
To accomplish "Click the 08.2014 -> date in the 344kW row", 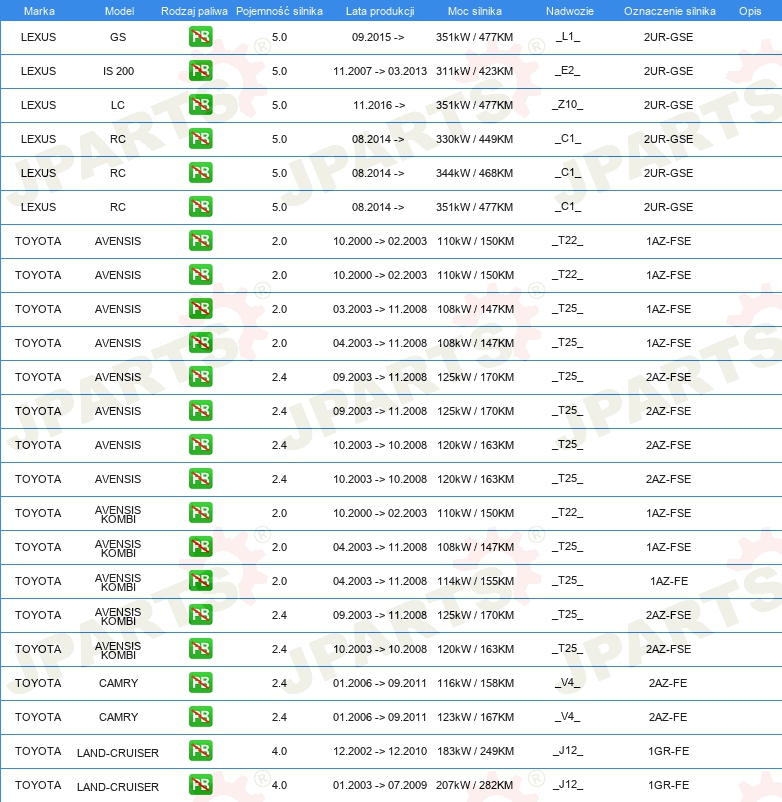I will [378, 173].
